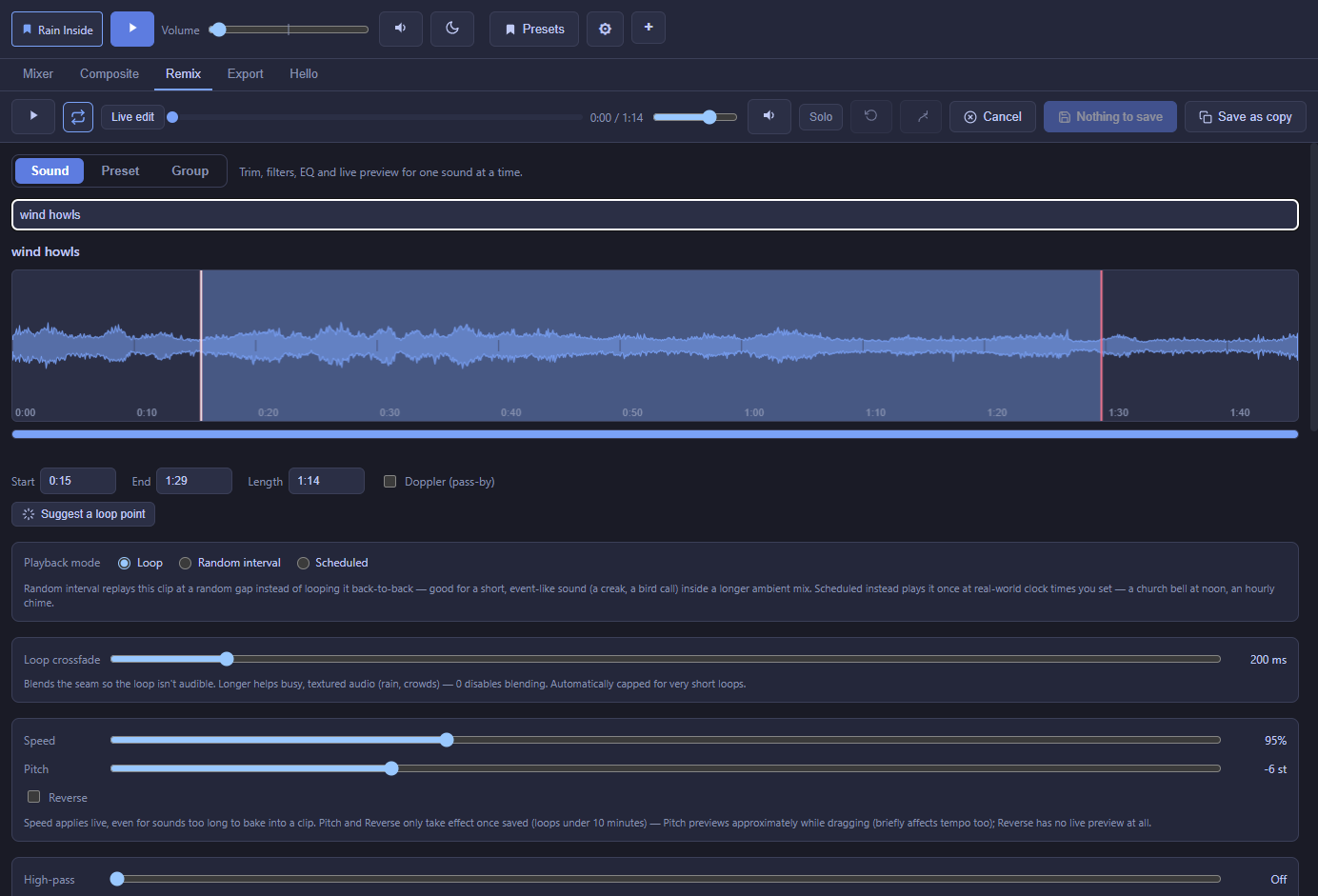Select the Remix tab
The image size is (1318, 896).
pyautogui.click(x=183, y=73)
